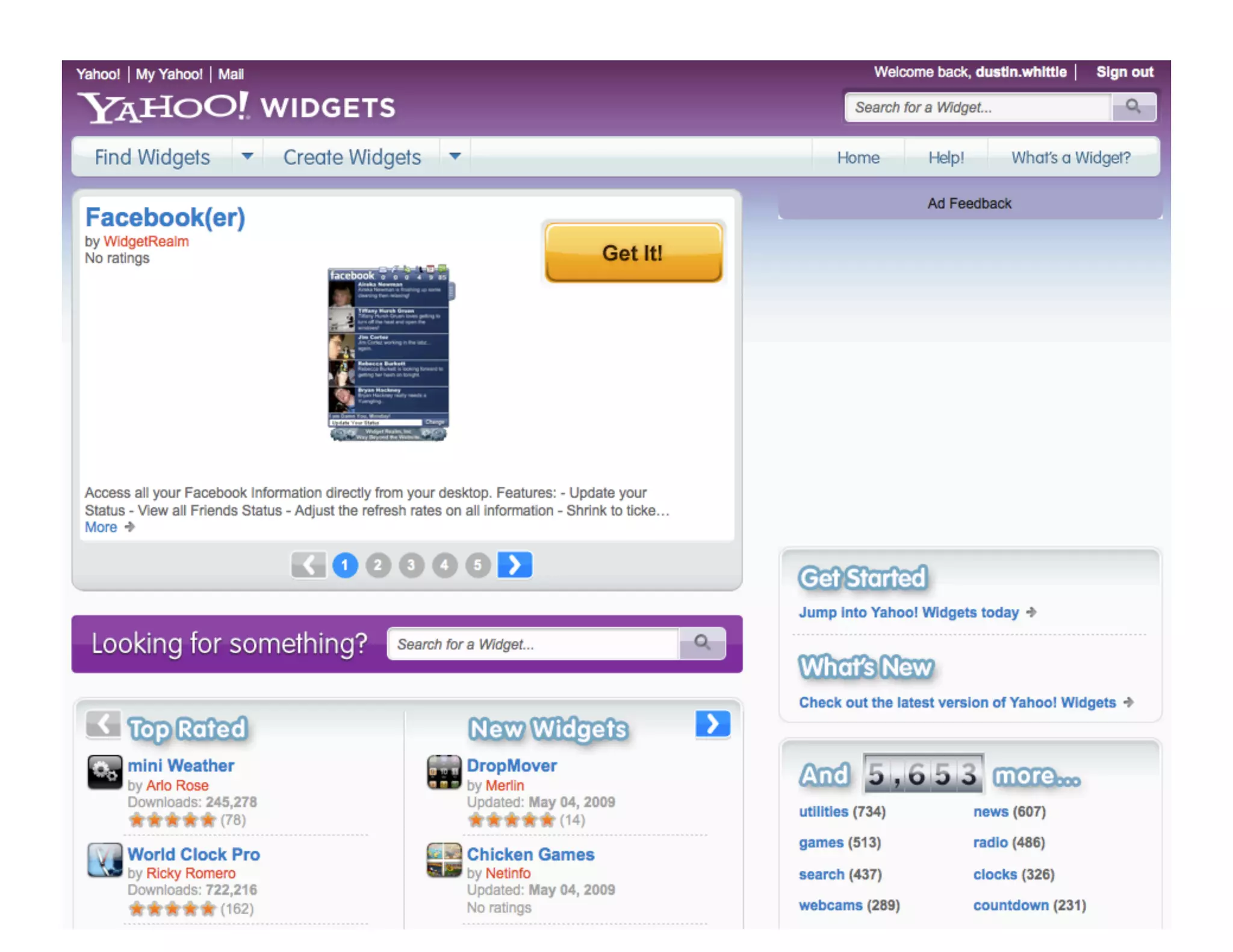The width and height of the screenshot is (1233, 952).
Task: Open the Facebook(er) widget title
Action: click(x=165, y=217)
